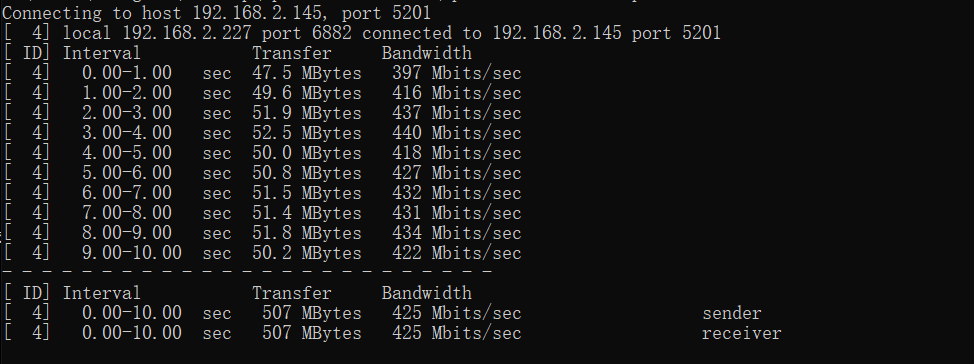This screenshot has width=974, height=364.
Task: Click the 'sender' summary label
Action: click(732, 313)
